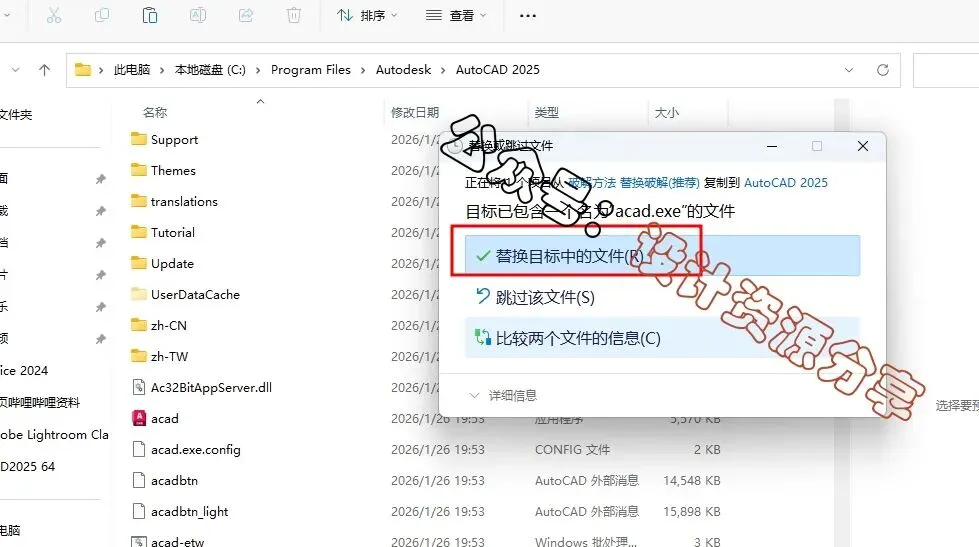Select AutoCAD 2025 in the breadcrumb

498,69
